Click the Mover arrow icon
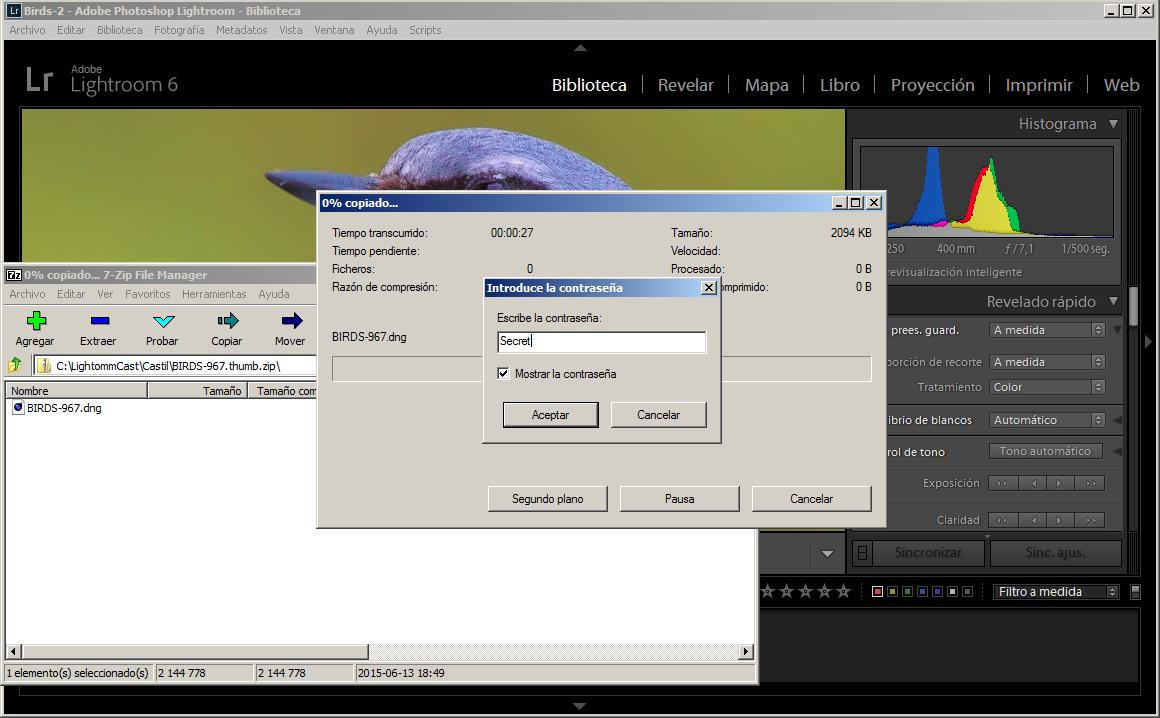This screenshot has width=1160, height=718. click(290, 321)
